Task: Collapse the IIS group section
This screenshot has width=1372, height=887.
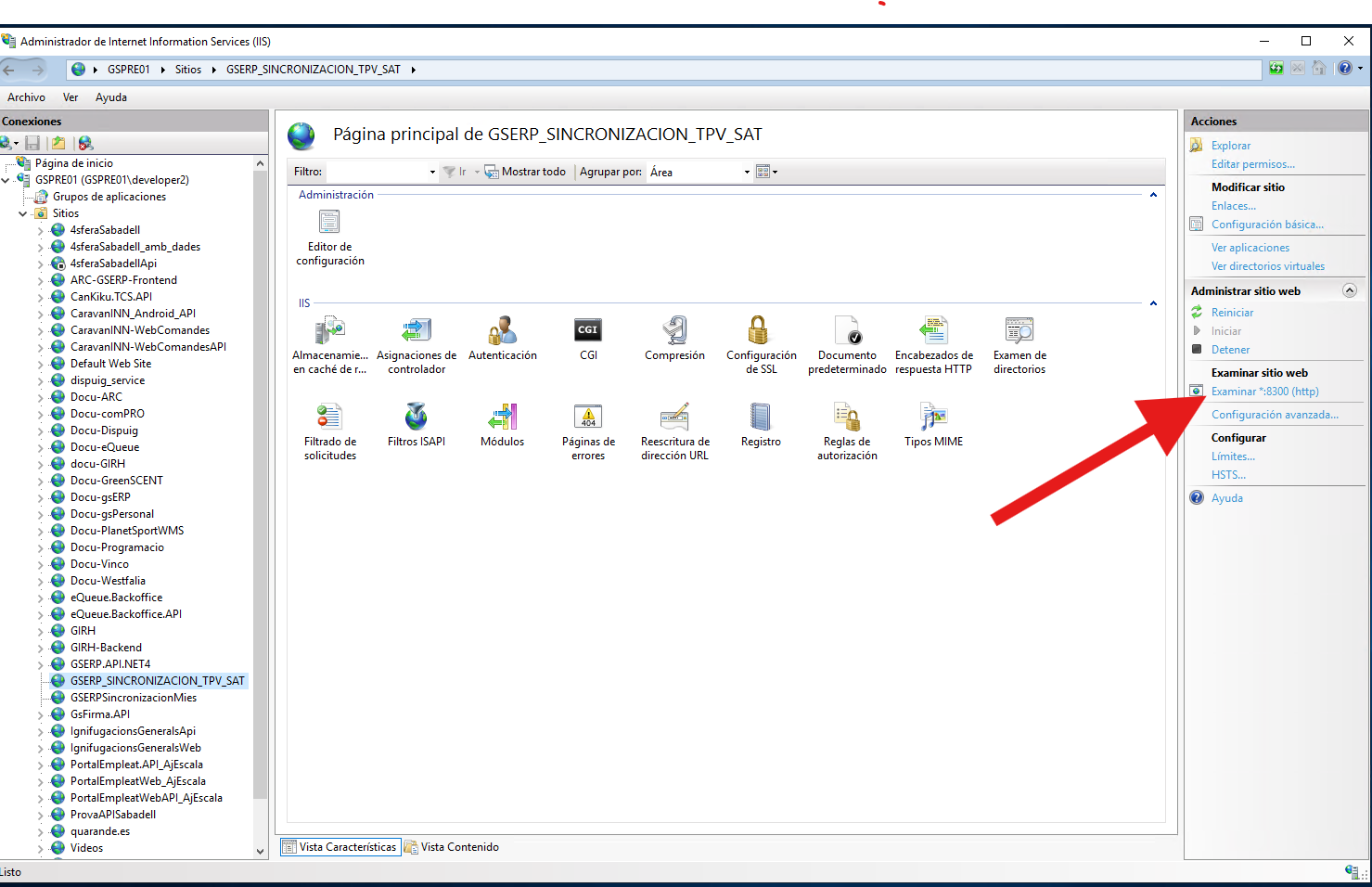Action: 1153,303
